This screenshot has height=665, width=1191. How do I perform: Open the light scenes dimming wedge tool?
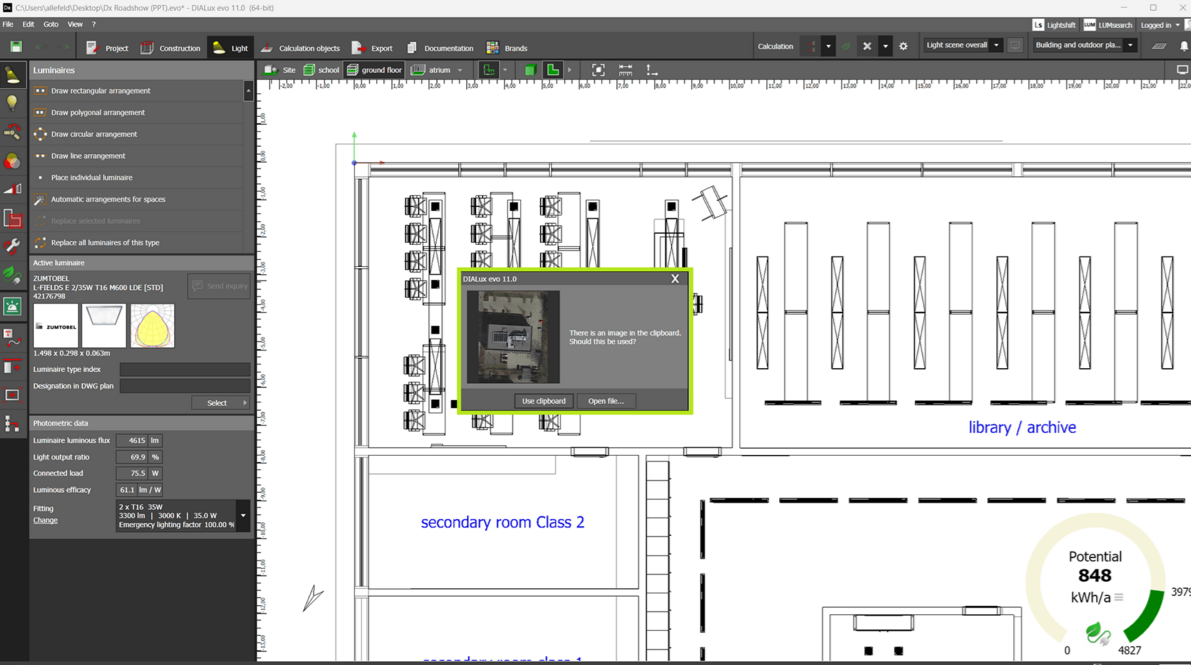13,188
